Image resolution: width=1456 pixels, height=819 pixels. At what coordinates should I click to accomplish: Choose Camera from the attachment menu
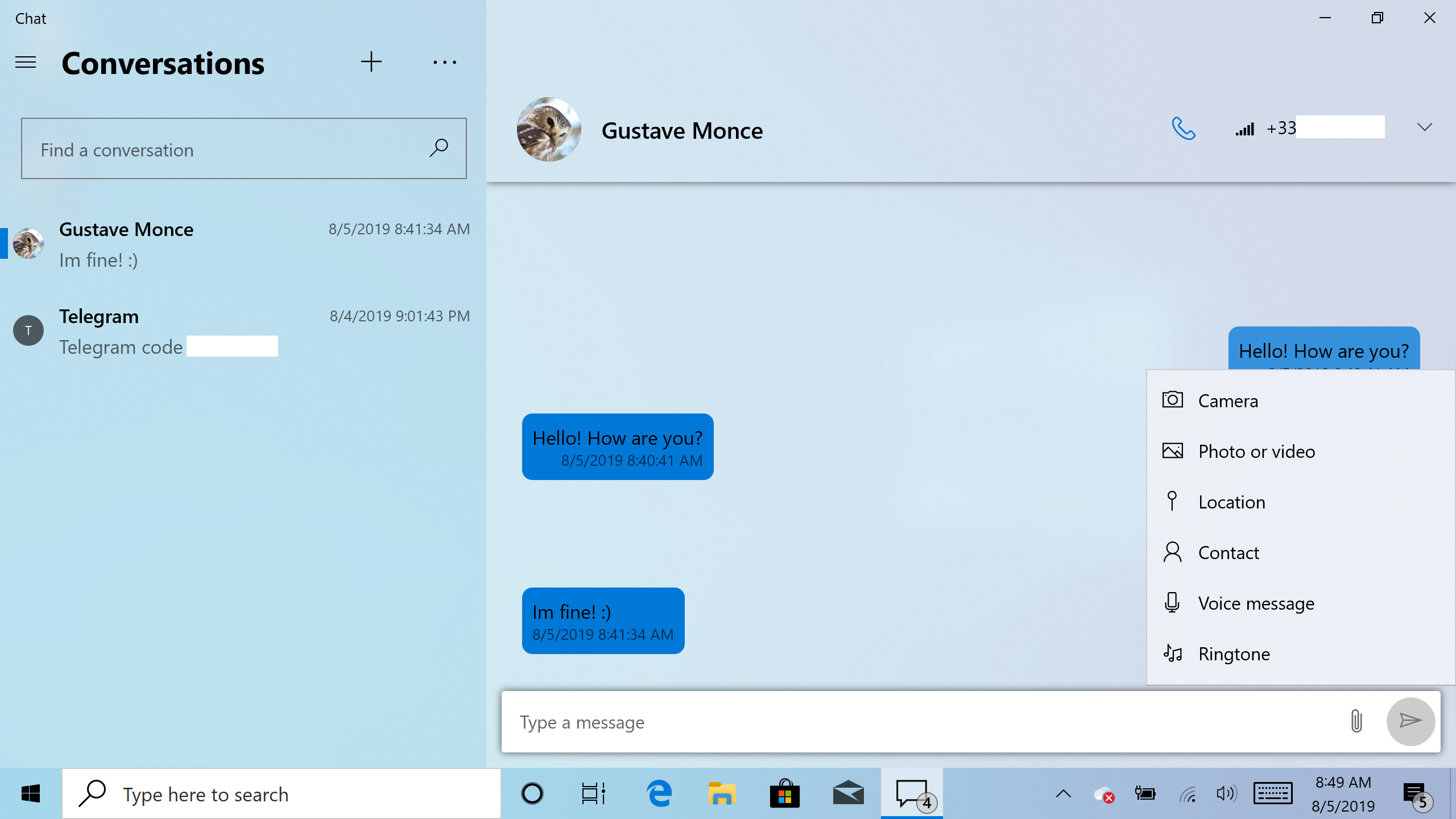[x=1228, y=401]
